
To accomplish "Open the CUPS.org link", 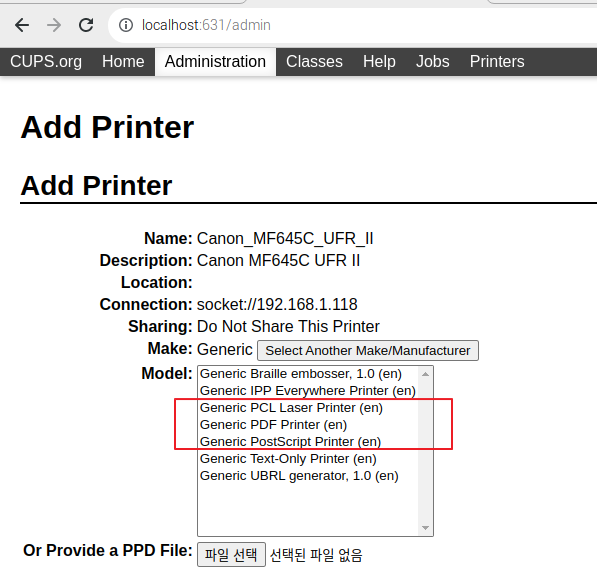I will [x=46, y=62].
